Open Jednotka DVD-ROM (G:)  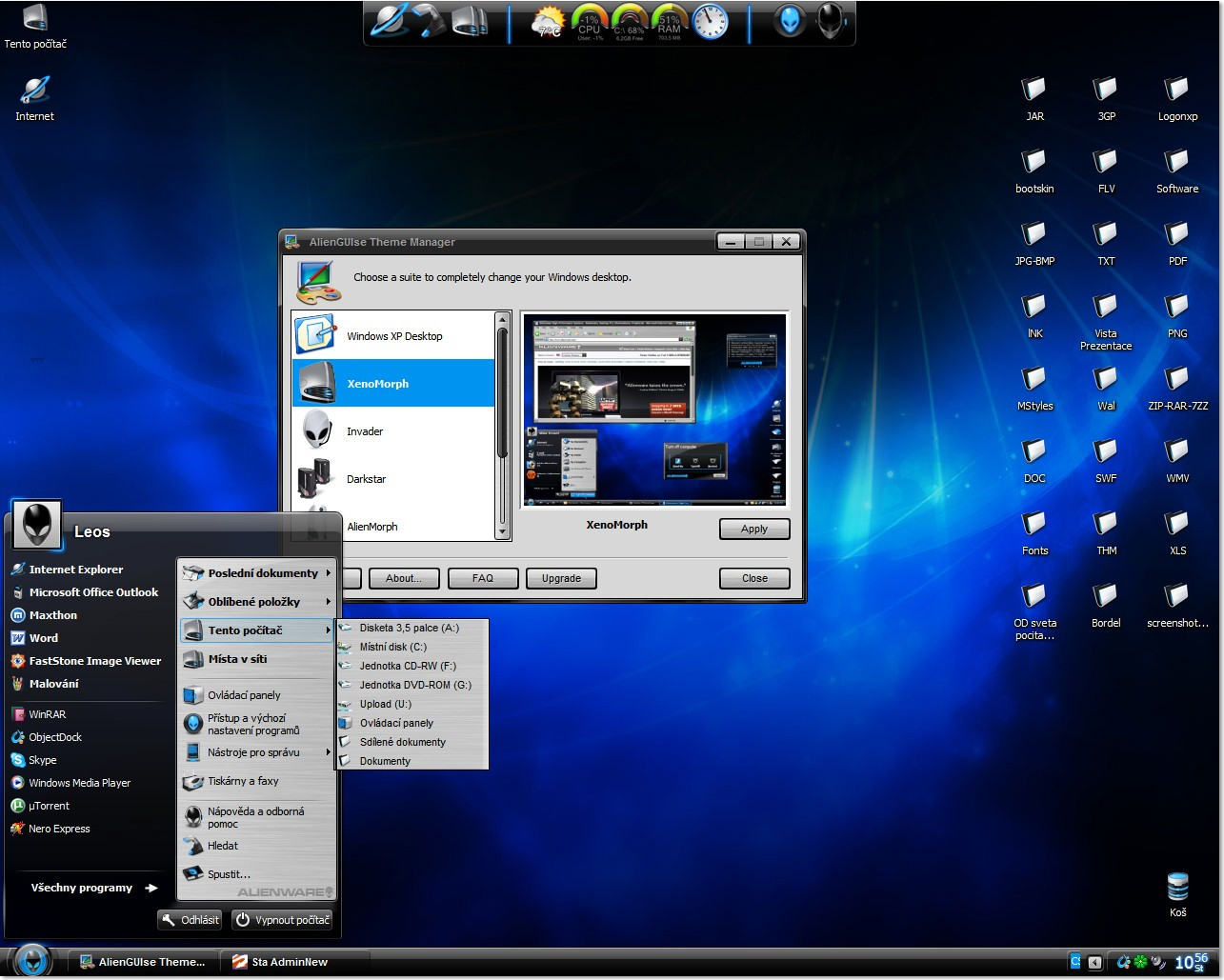coord(411,685)
